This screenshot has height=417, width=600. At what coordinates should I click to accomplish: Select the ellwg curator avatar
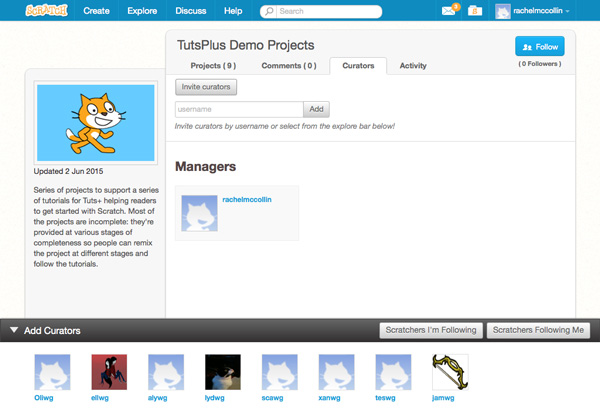109,372
